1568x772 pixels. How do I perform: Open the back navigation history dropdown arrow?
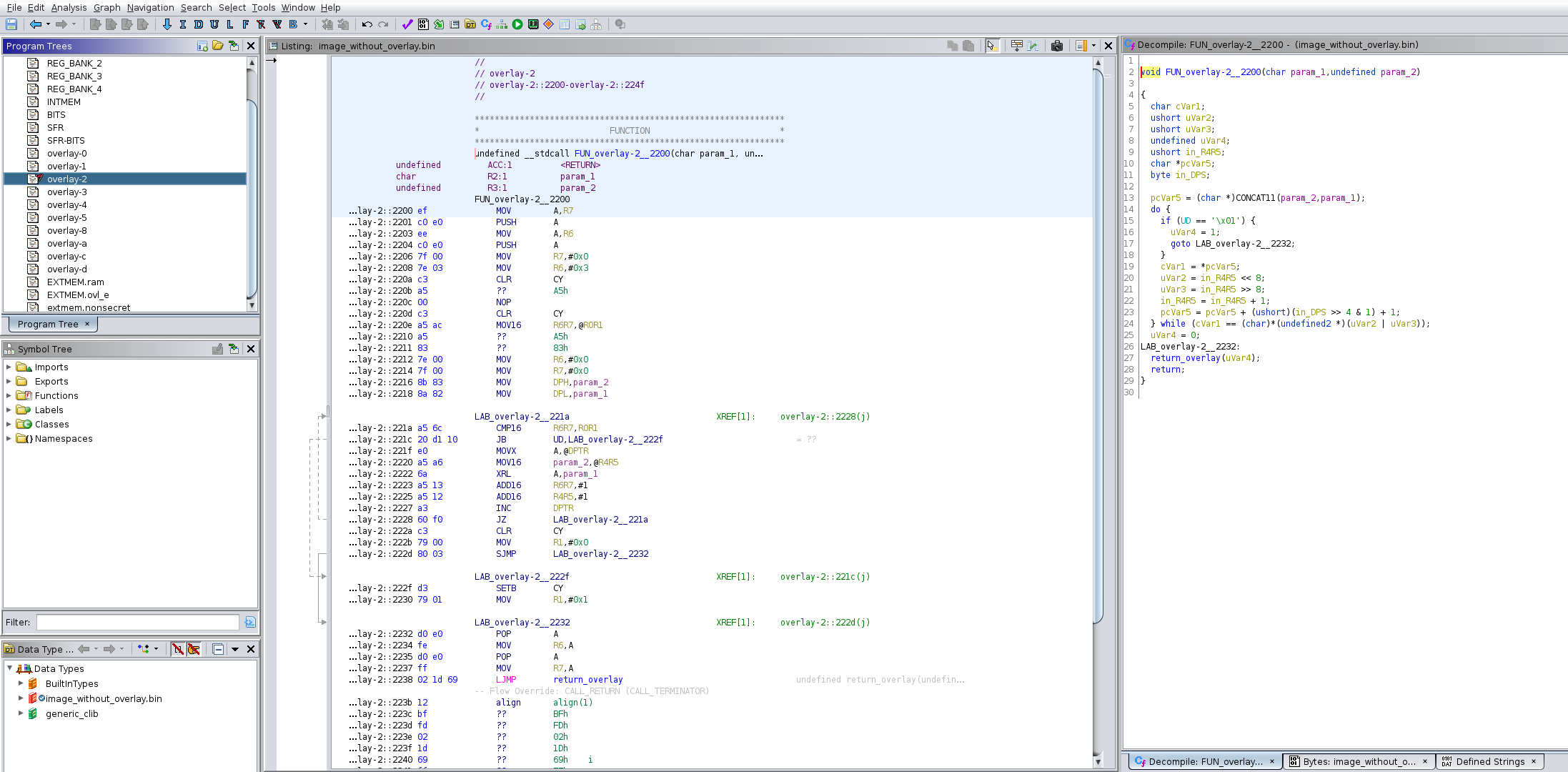pyautogui.click(x=48, y=24)
